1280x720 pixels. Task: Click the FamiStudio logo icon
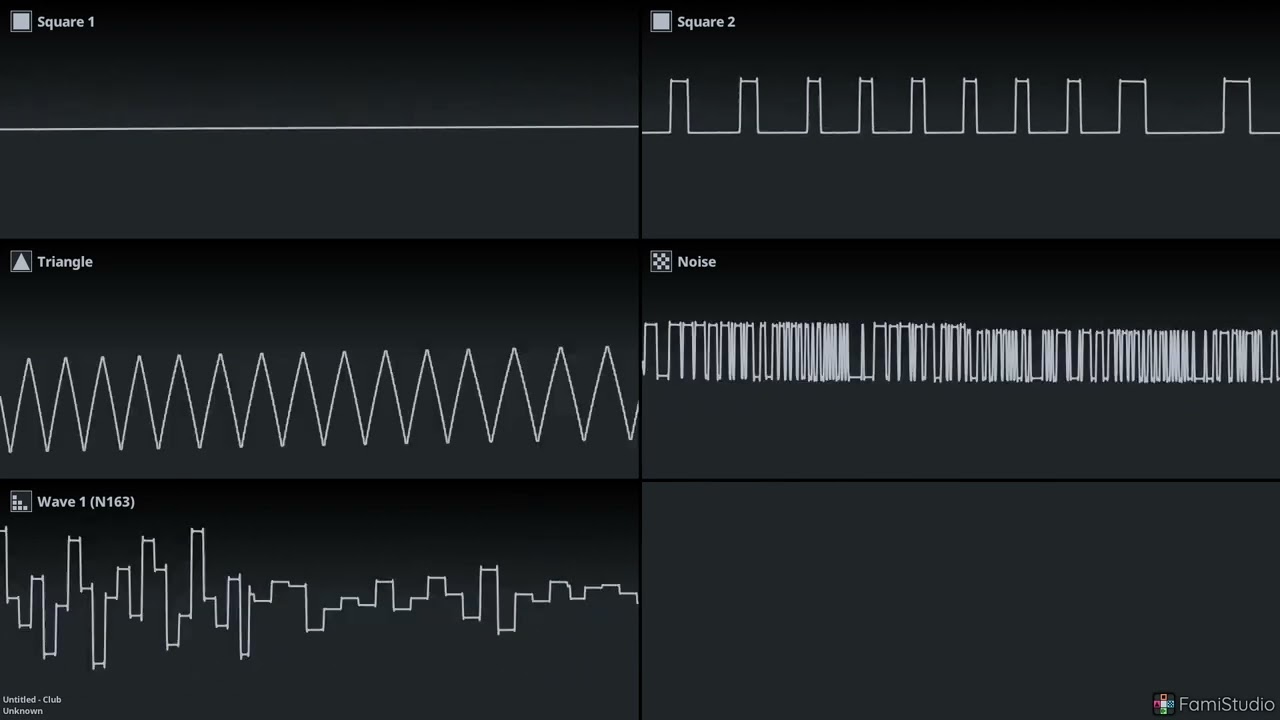pos(1163,704)
